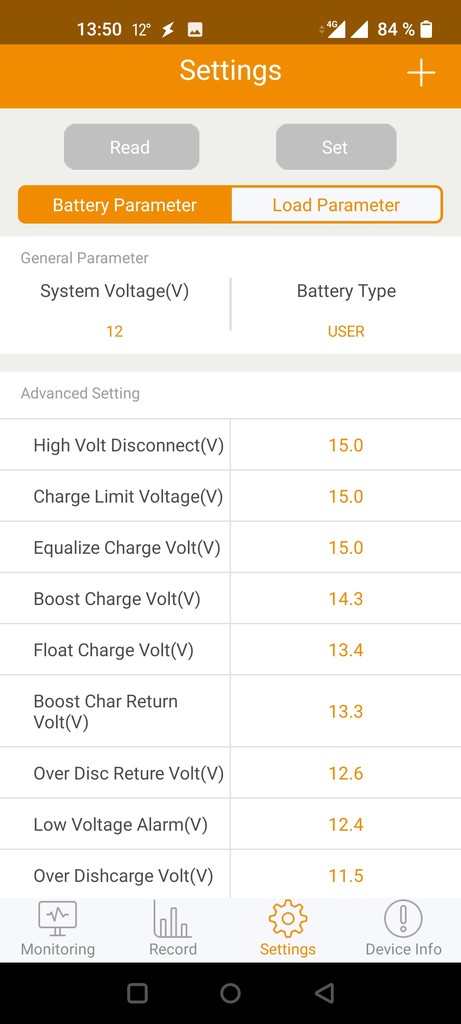Switch to Load Parameter segment

click(336, 205)
